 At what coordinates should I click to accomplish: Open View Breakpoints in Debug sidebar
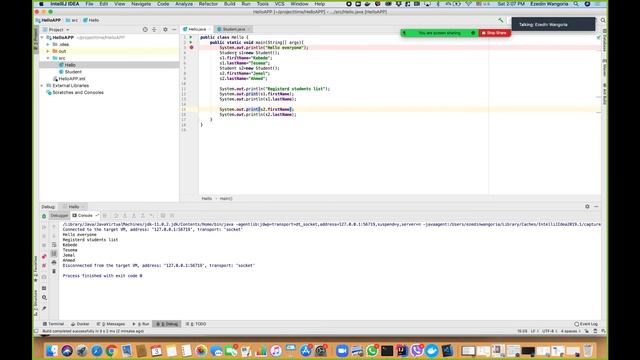(x=44, y=256)
